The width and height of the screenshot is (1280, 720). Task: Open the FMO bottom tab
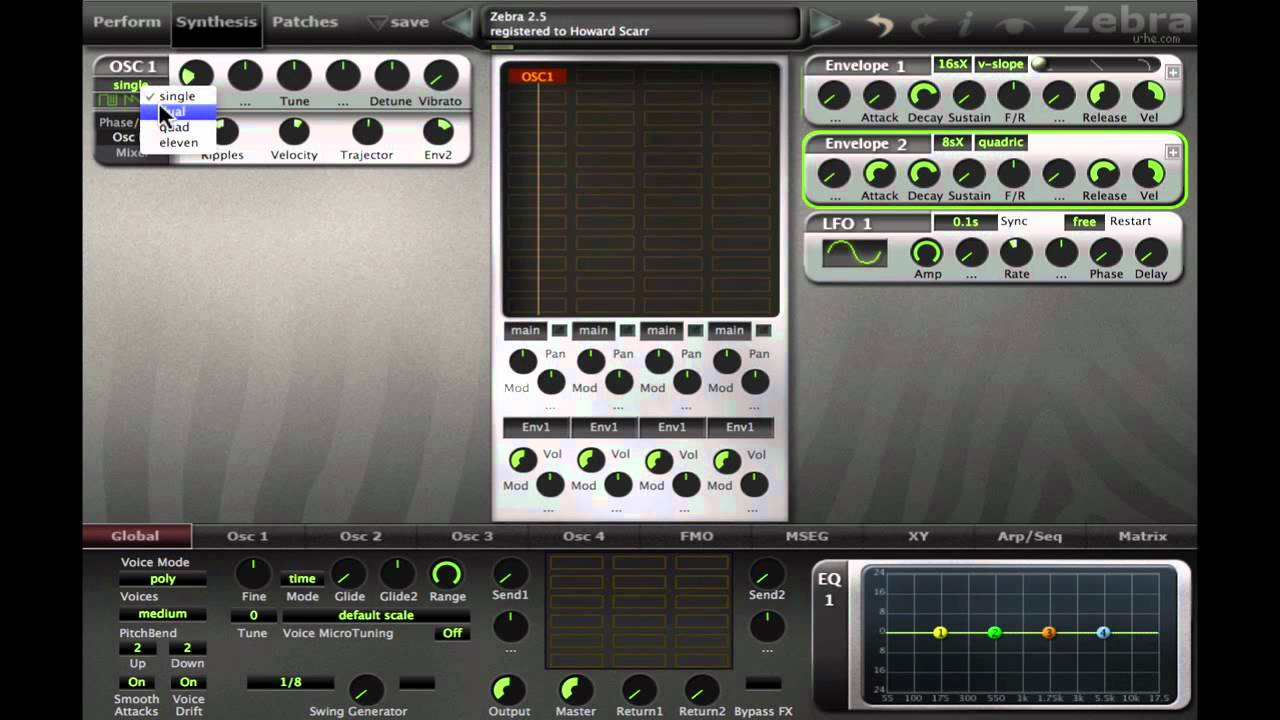point(697,537)
